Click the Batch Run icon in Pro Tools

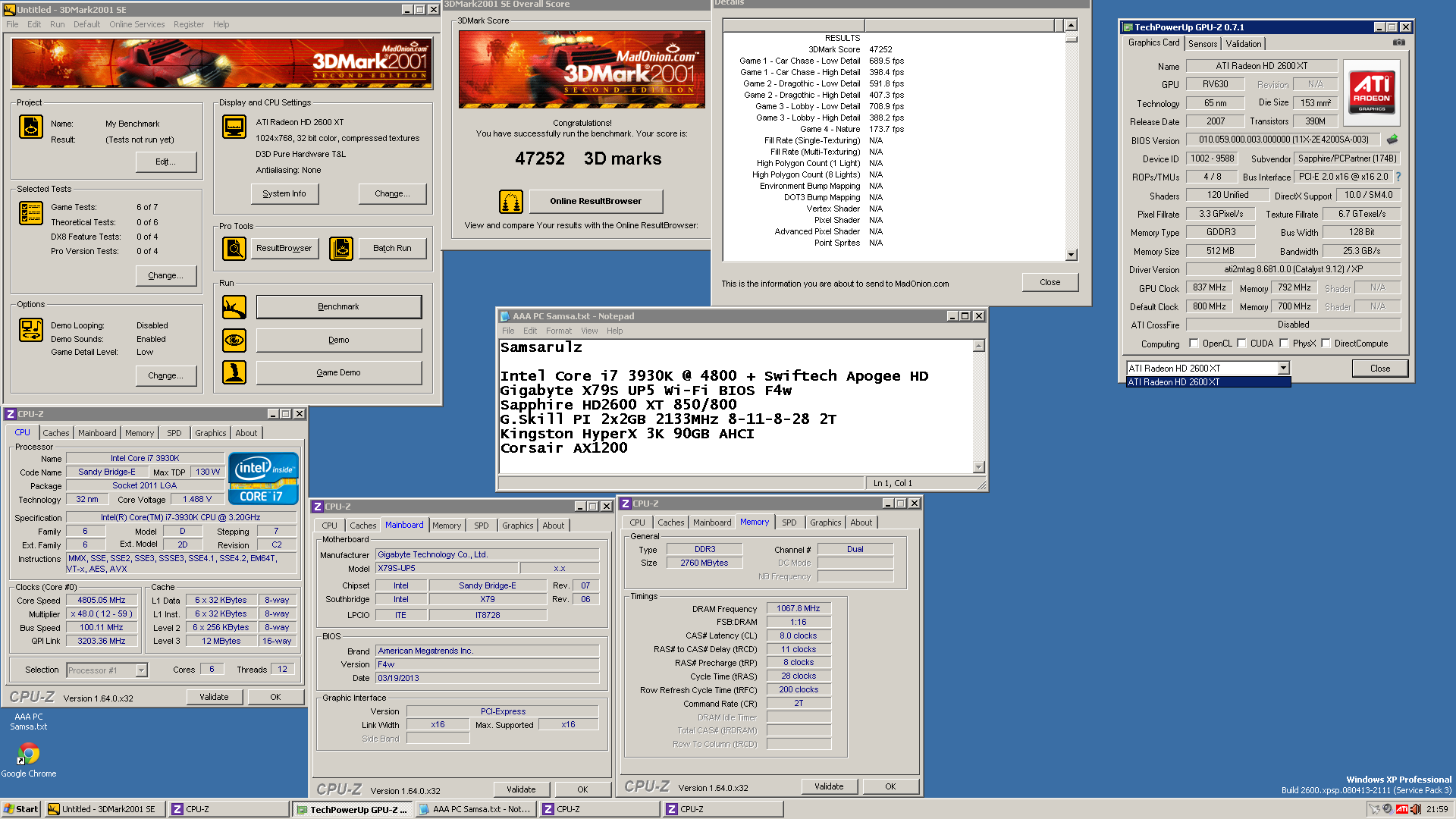(x=341, y=248)
